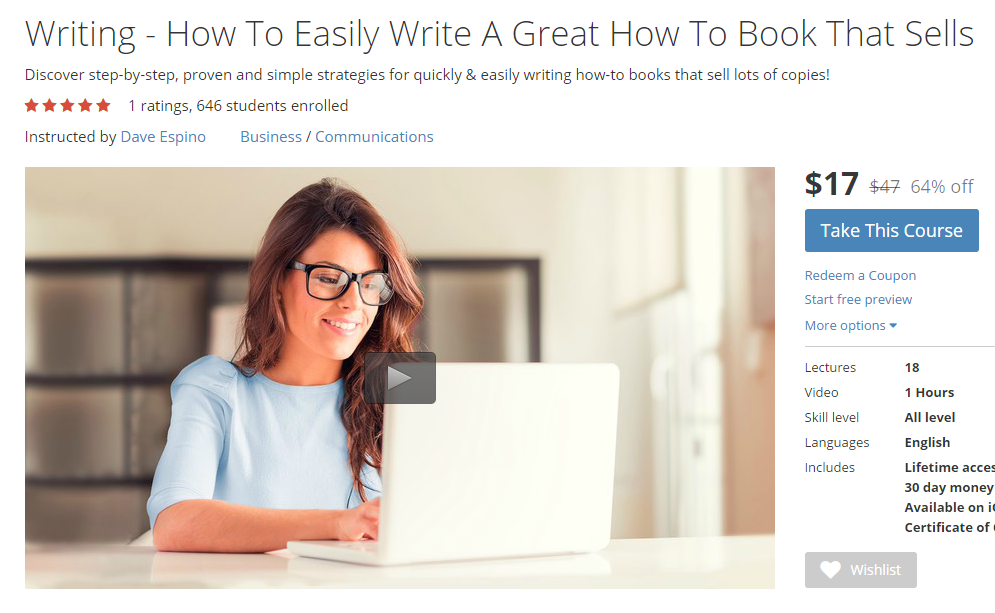Image resolution: width=995 pixels, height=613 pixels.
Task: Click the 64% off discount label
Action: coord(942,187)
